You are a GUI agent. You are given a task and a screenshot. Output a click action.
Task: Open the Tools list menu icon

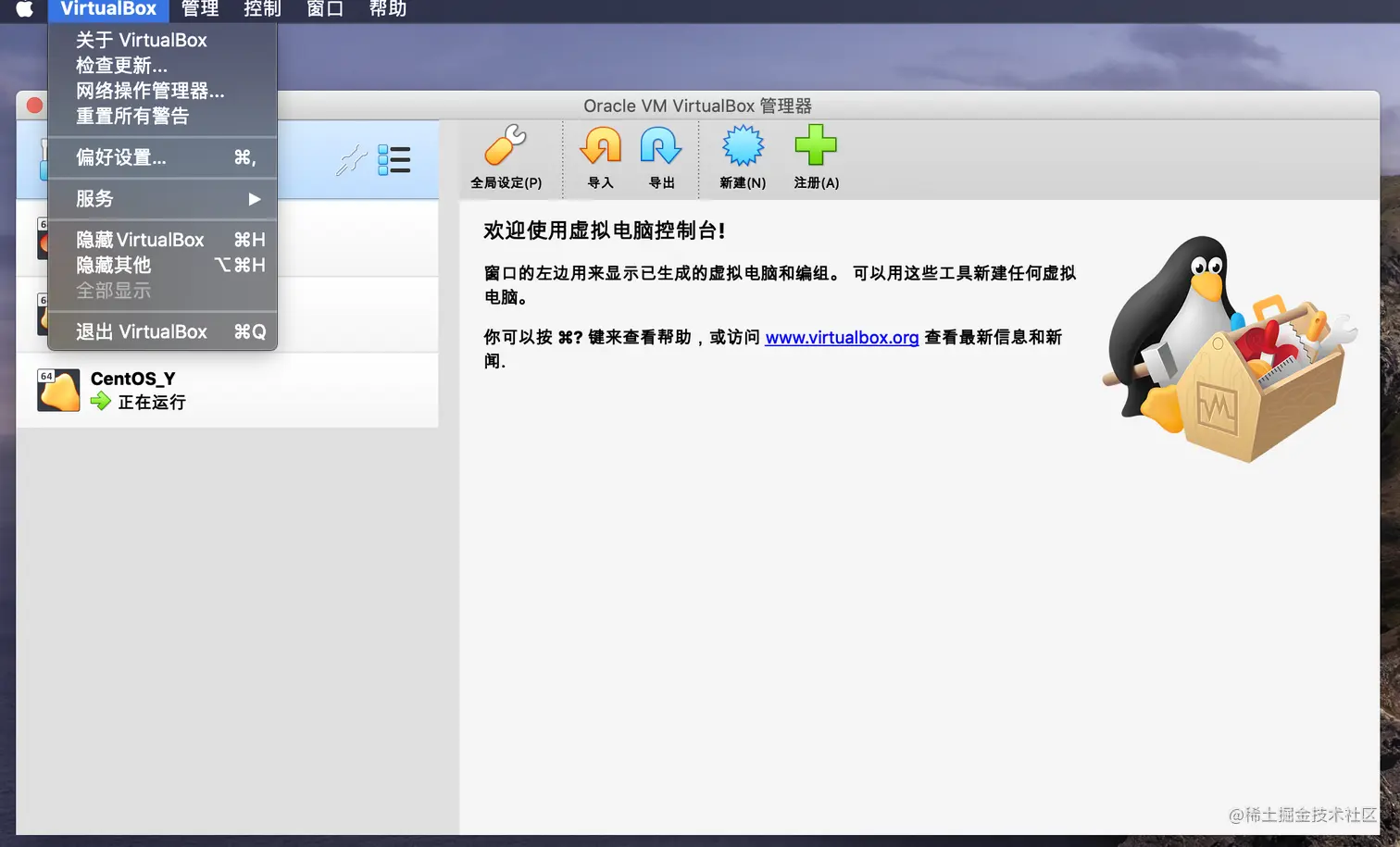click(x=394, y=160)
